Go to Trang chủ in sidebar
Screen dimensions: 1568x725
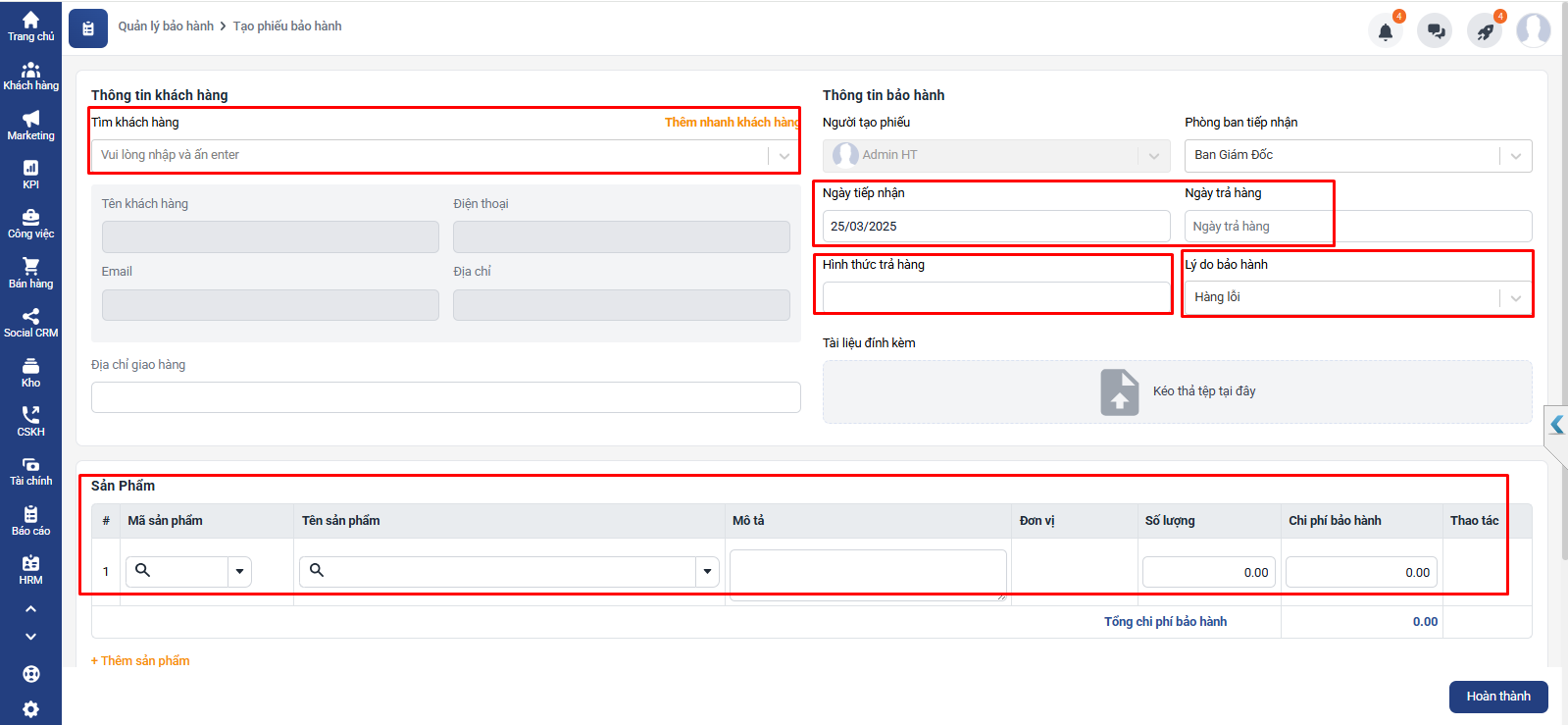pos(30,26)
